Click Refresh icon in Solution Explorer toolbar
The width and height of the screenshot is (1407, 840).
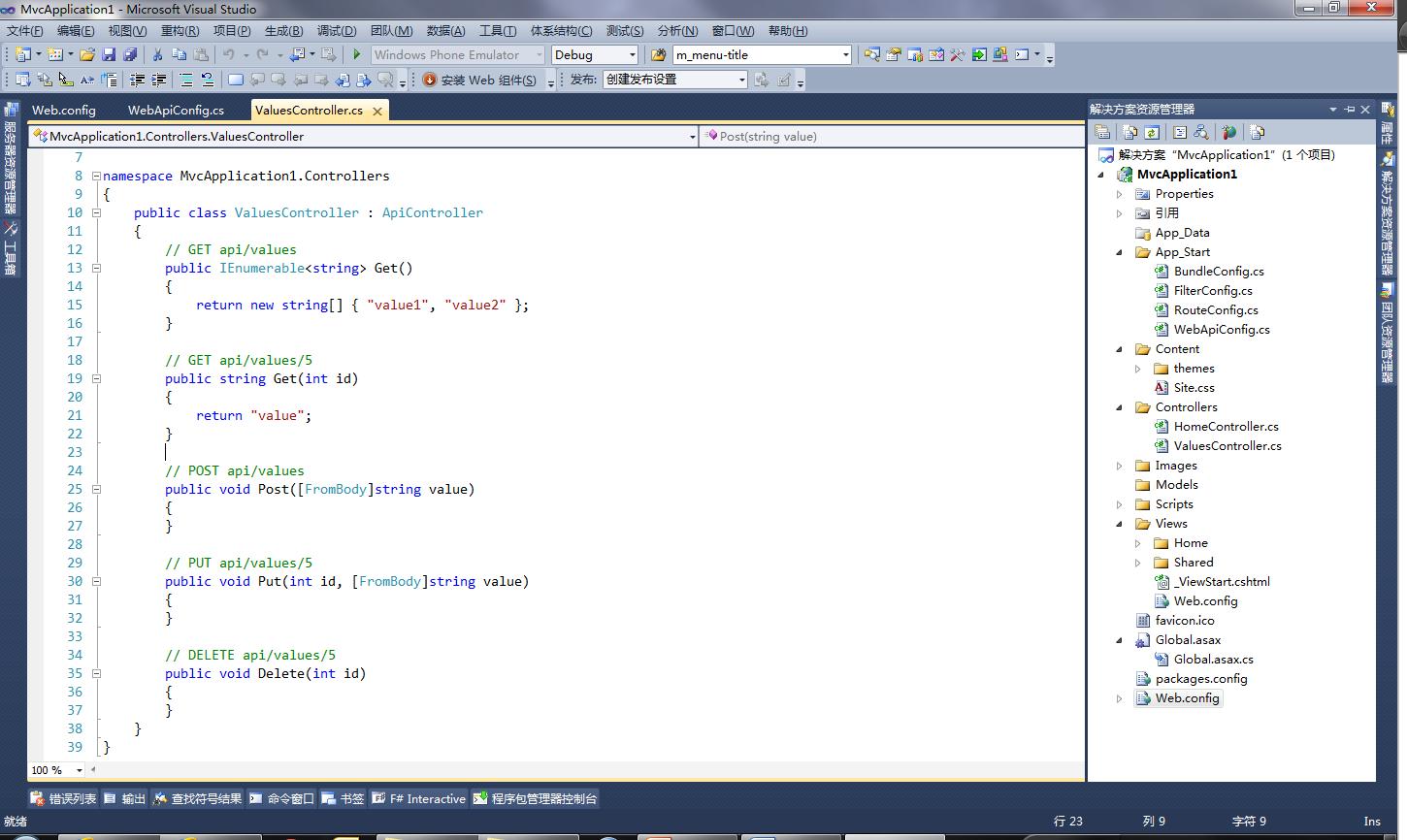[1152, 133]
